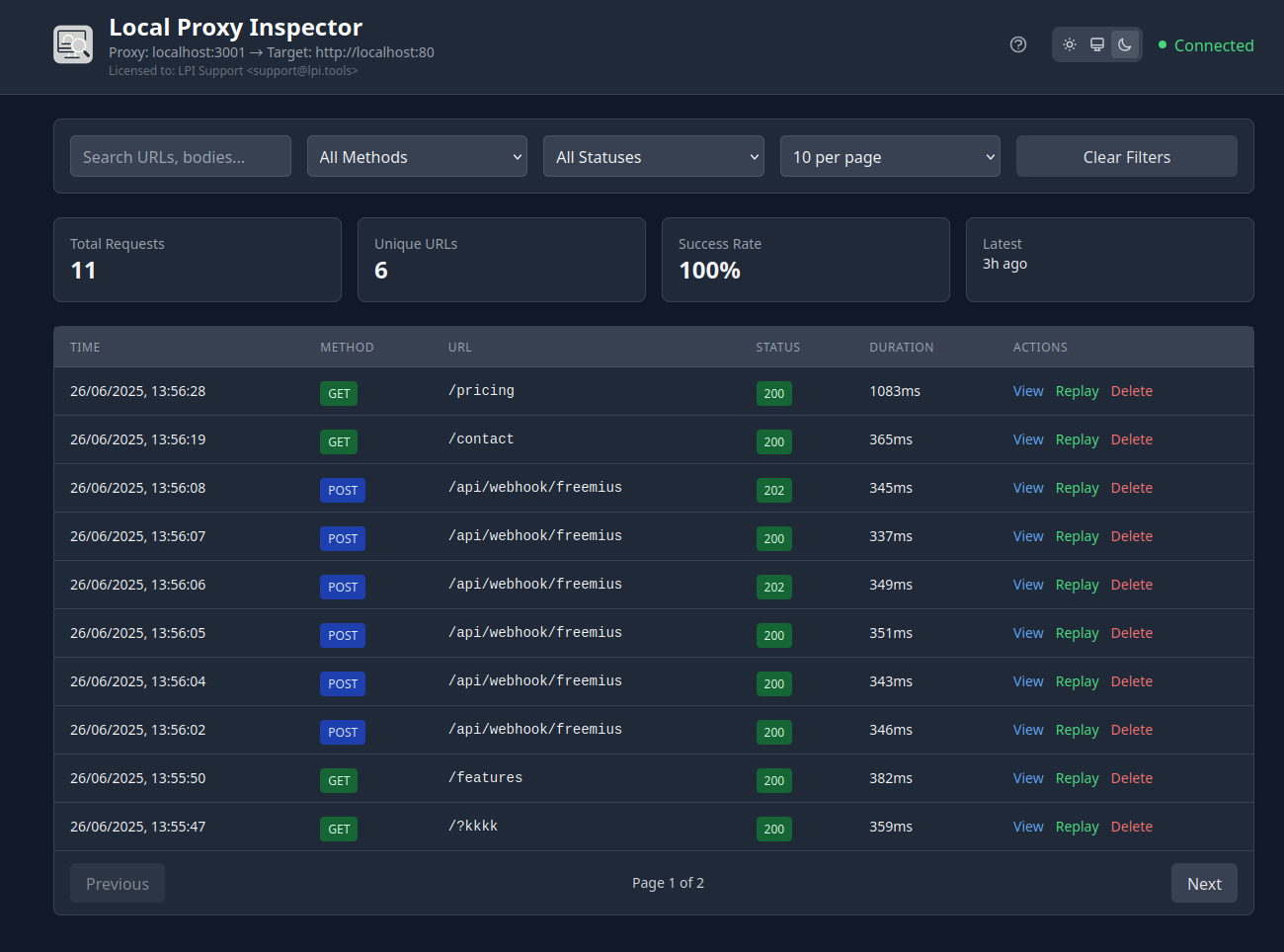
Task: Switch to light theme using the sun icon
Action: [x=1069, y=44]
